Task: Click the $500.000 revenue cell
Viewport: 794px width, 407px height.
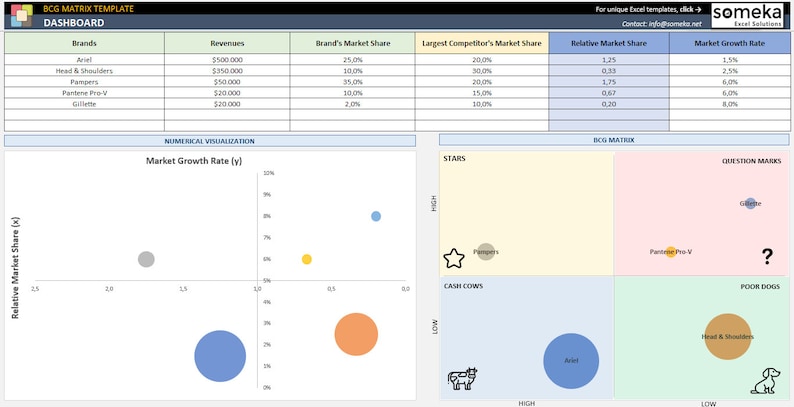Action: (227, 59)
